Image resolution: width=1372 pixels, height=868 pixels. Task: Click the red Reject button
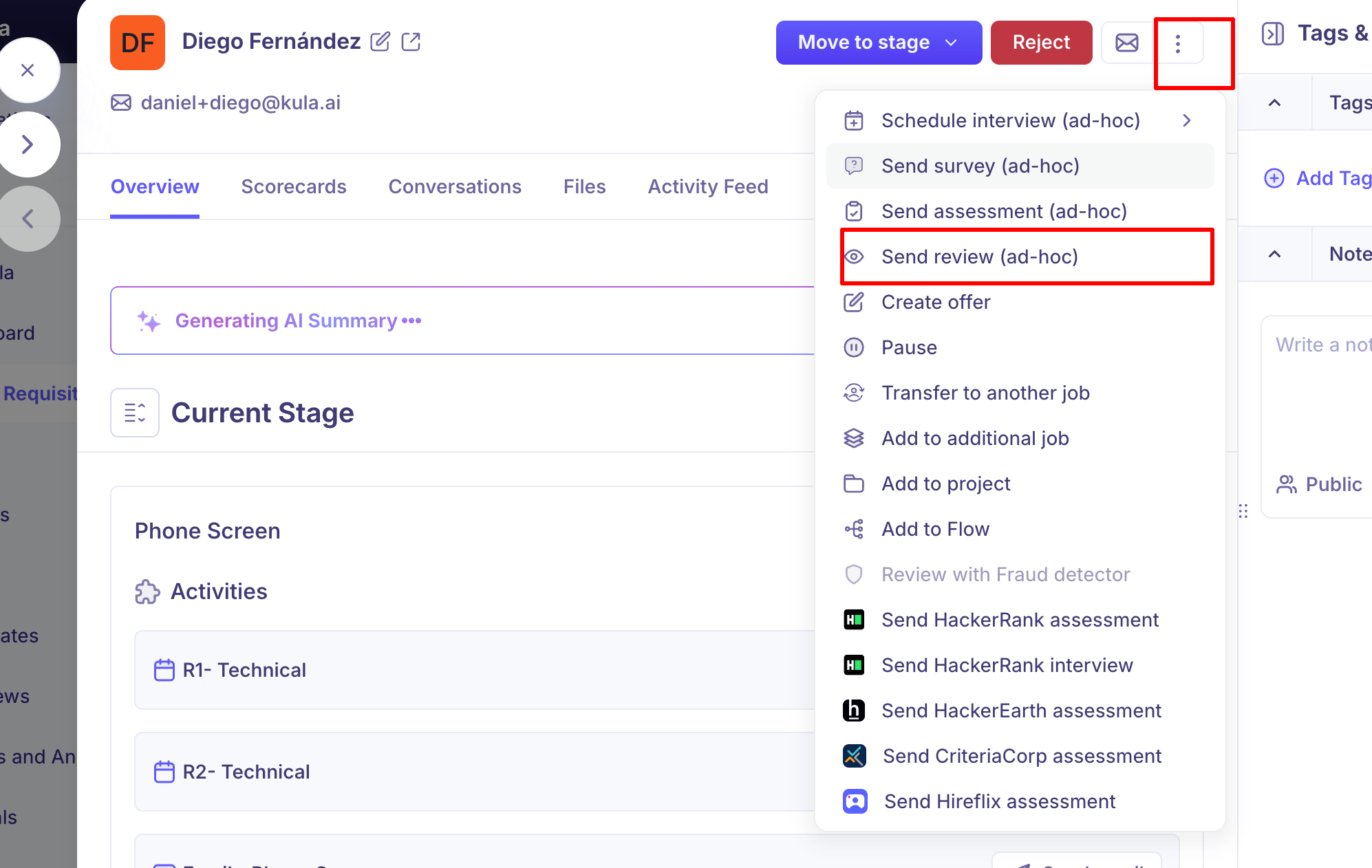[1041, 43]
